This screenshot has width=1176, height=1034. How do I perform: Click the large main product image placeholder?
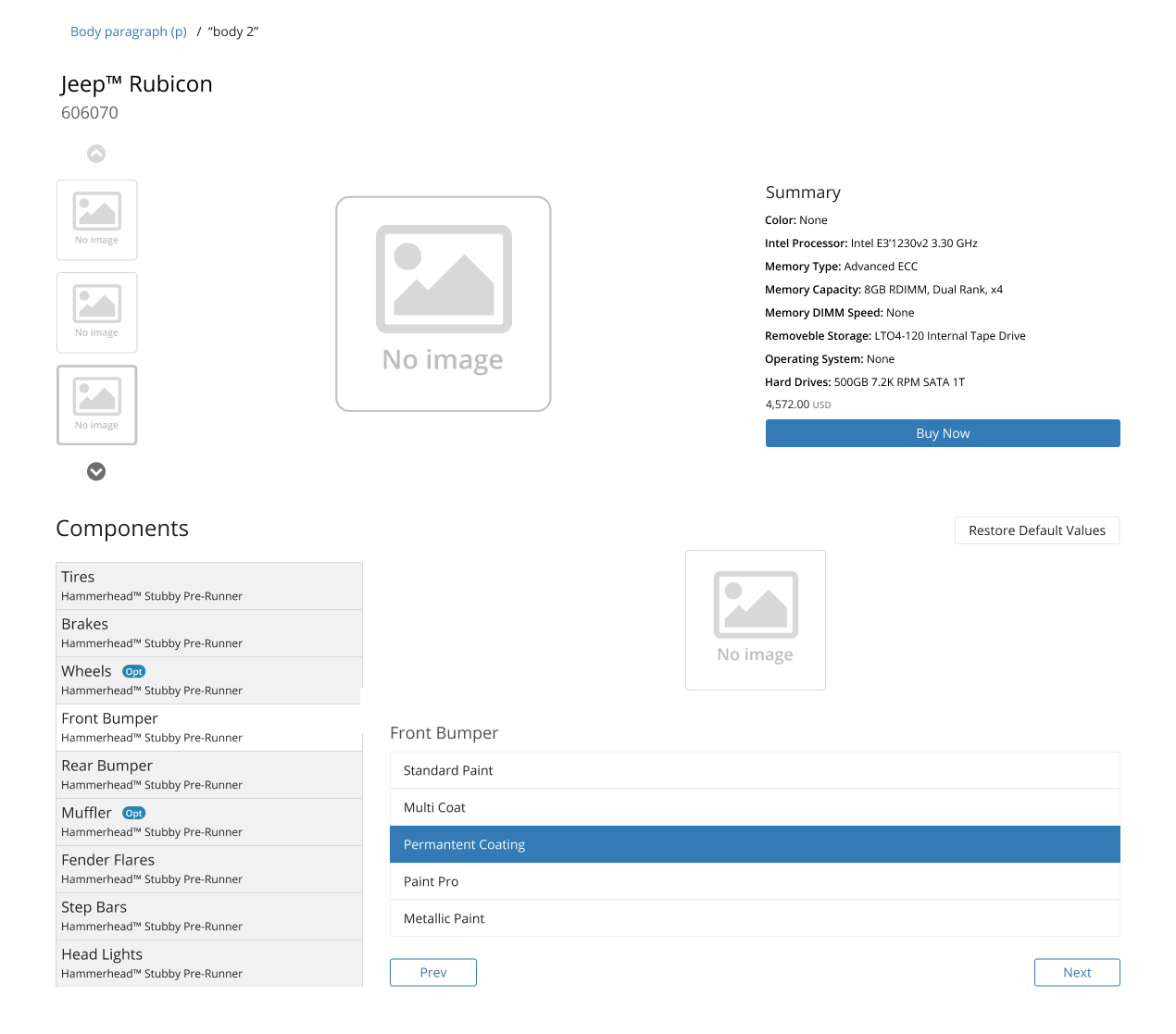[x=444, y=304]
